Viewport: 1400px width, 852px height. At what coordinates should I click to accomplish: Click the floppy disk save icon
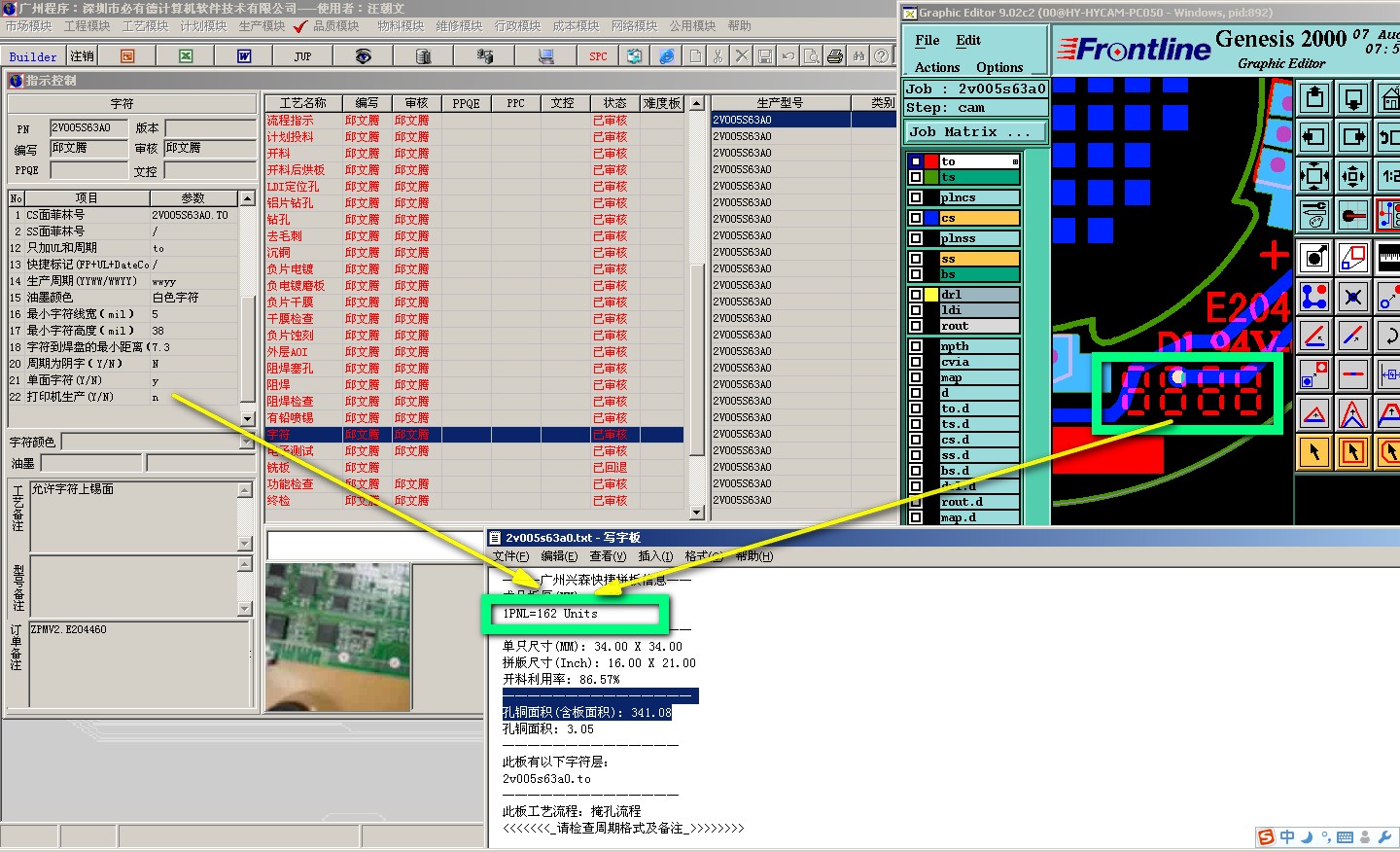pyautogui.click(x=765, y=56)
